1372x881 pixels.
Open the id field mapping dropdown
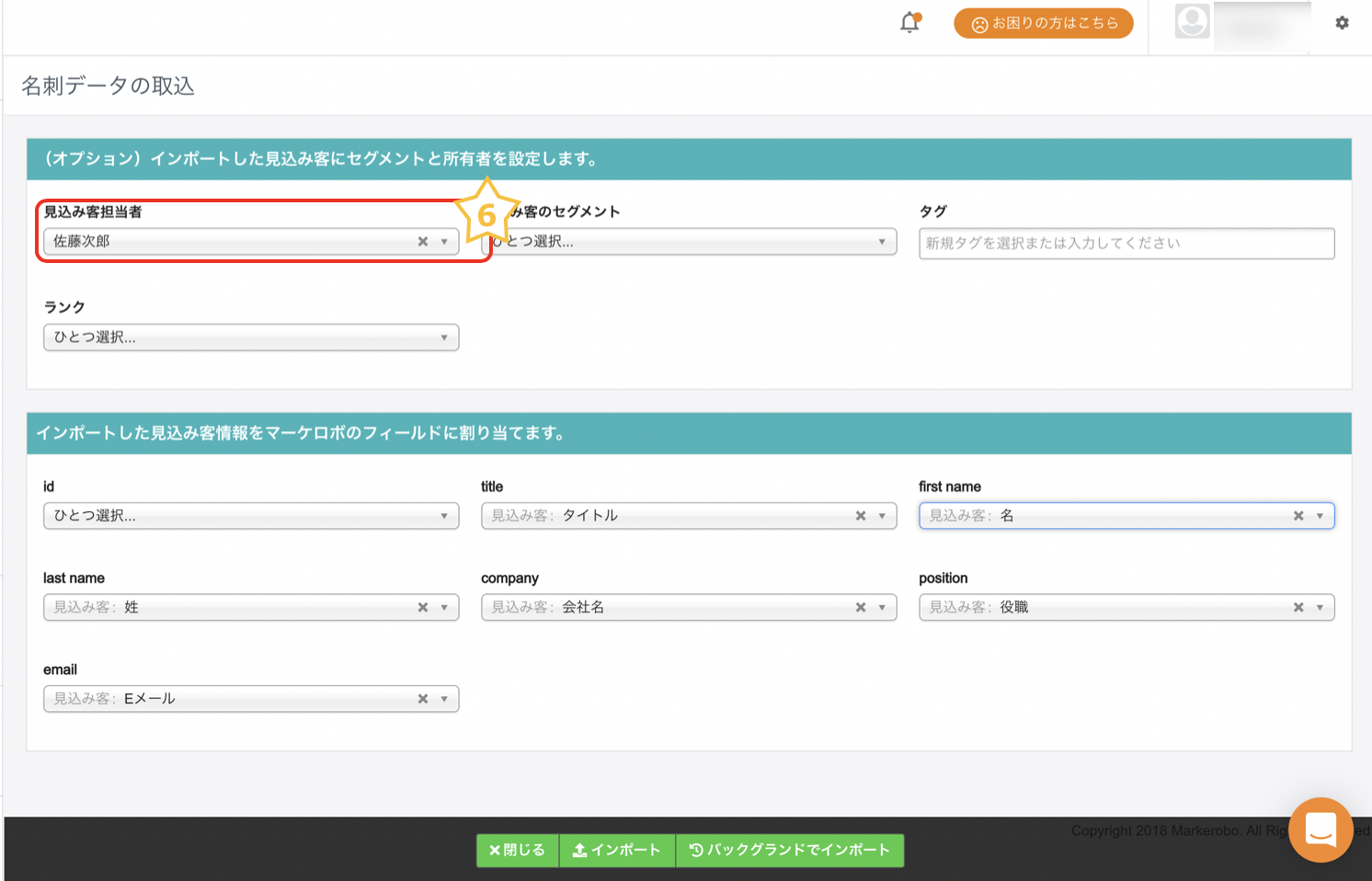click(251, 516)
